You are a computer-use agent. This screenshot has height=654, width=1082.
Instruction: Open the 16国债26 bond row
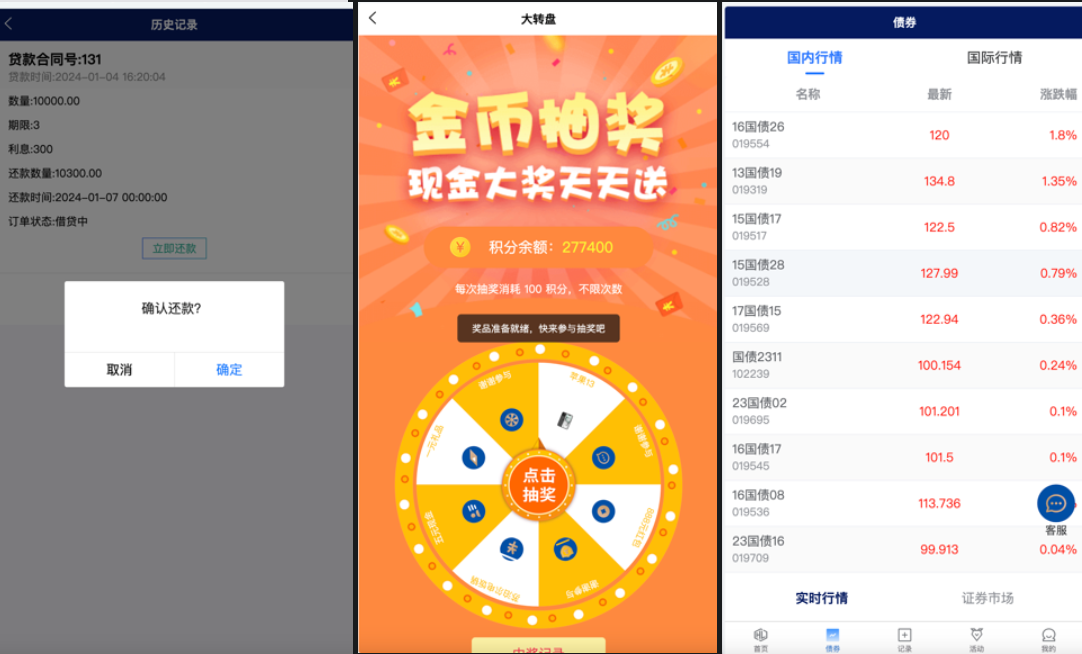click(903, 135)
